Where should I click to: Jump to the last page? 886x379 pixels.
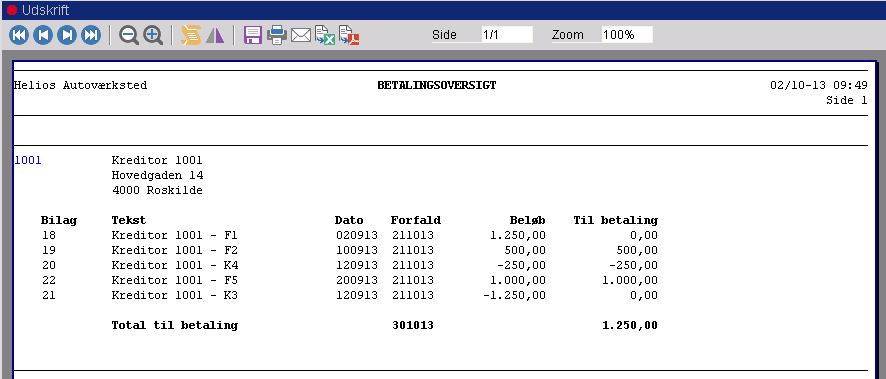point(91,35)
